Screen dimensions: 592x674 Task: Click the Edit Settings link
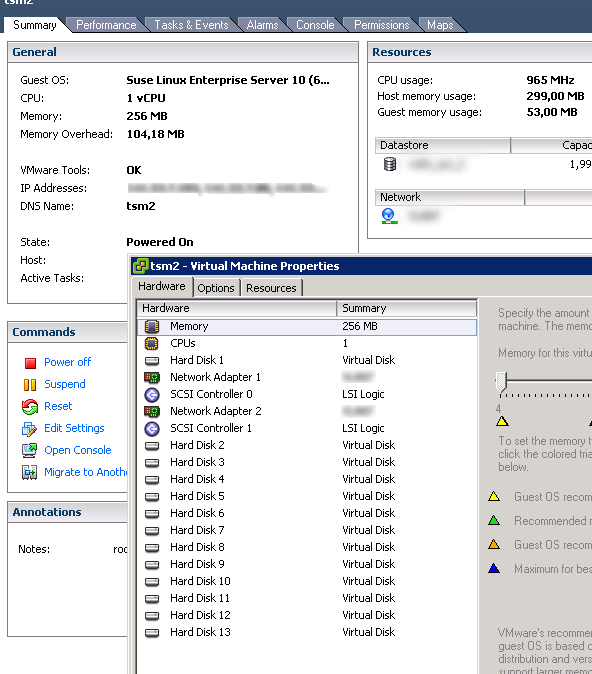tap(74, 428)
